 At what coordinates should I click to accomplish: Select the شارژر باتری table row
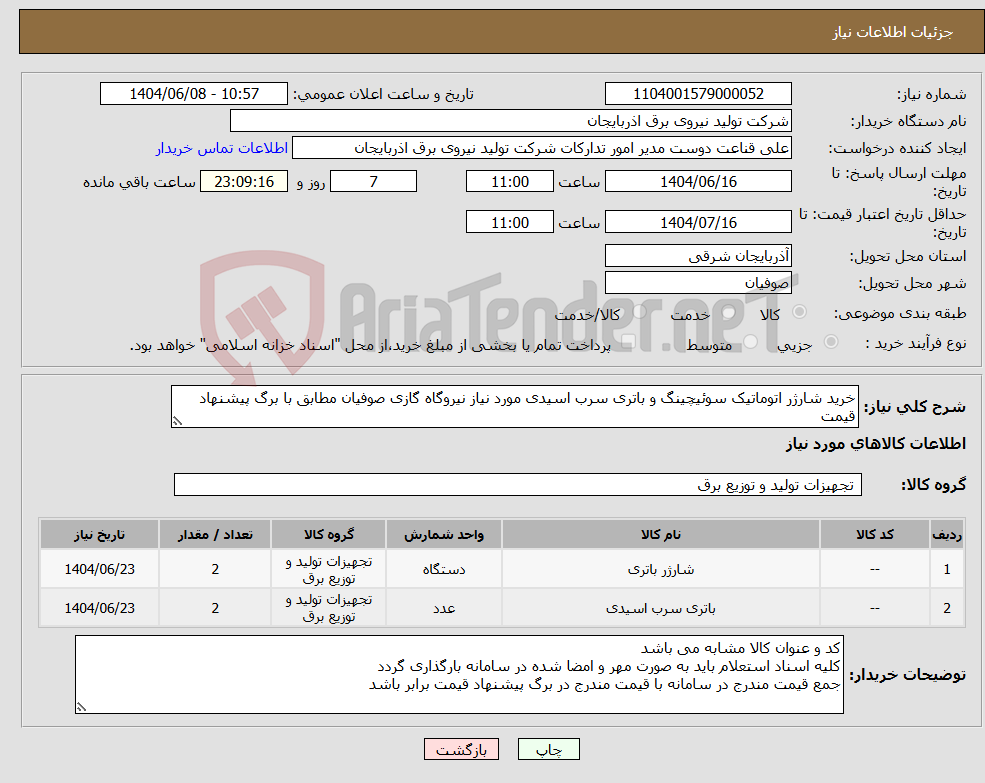coord(500,568)
